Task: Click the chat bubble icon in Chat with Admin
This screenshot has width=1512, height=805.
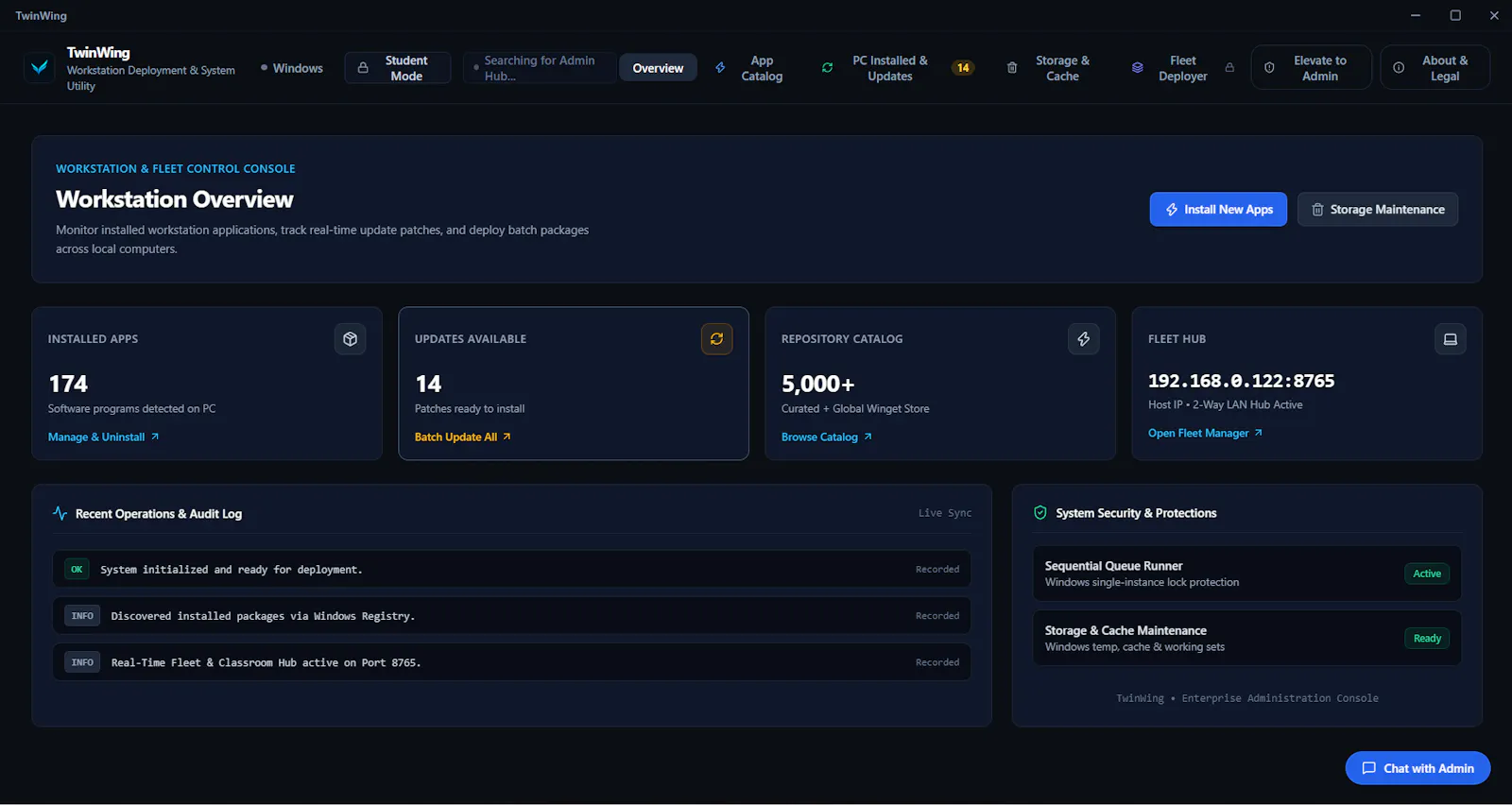Action: [1368, 768]
